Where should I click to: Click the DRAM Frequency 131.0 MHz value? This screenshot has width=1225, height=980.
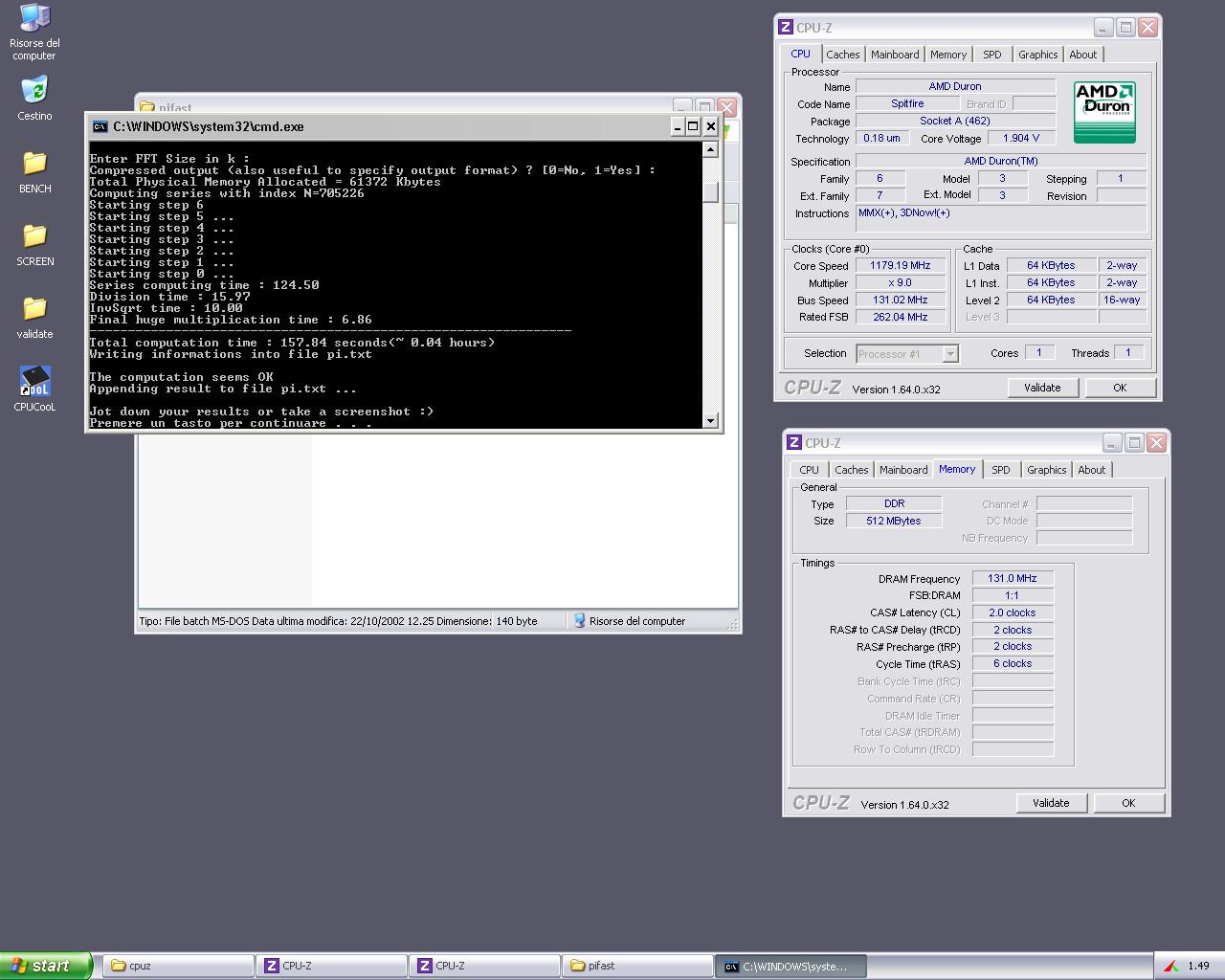tap(1013, 579)
